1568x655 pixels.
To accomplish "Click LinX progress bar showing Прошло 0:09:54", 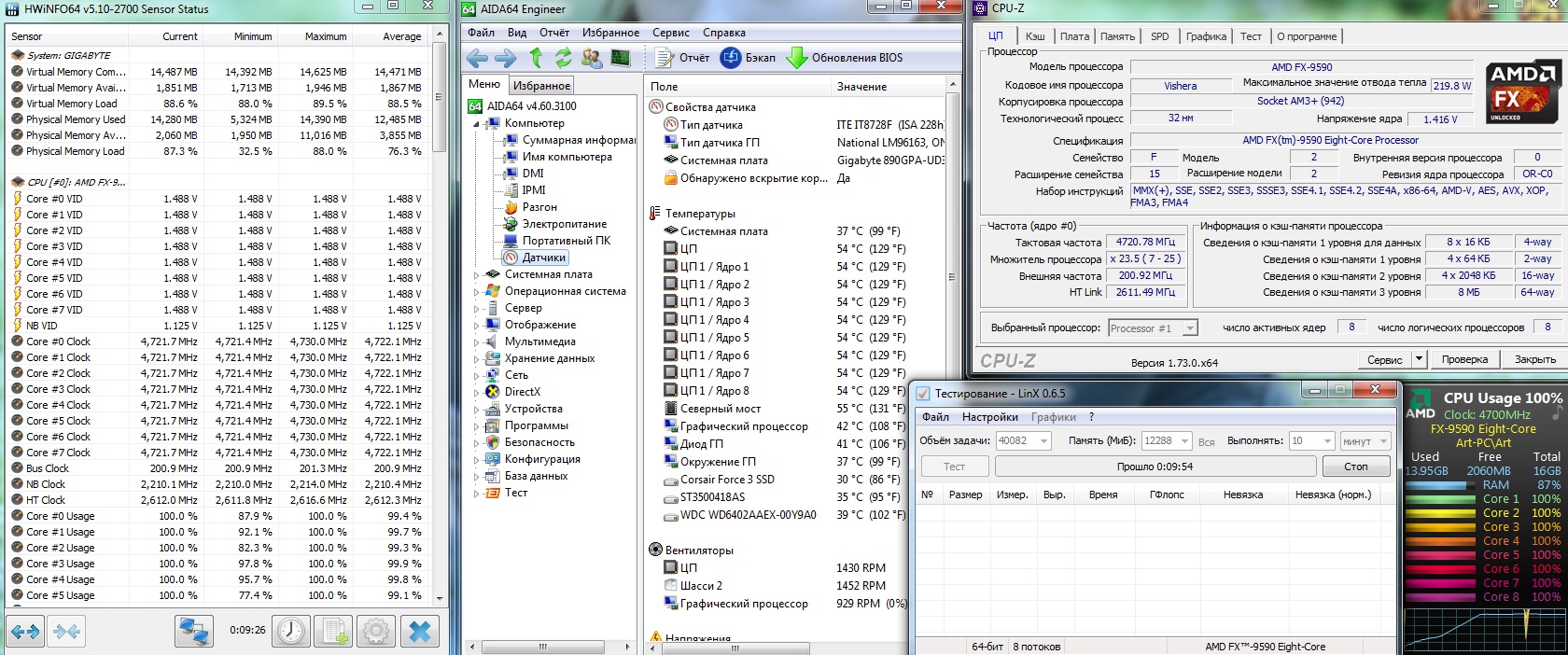I will point(1155,467).
